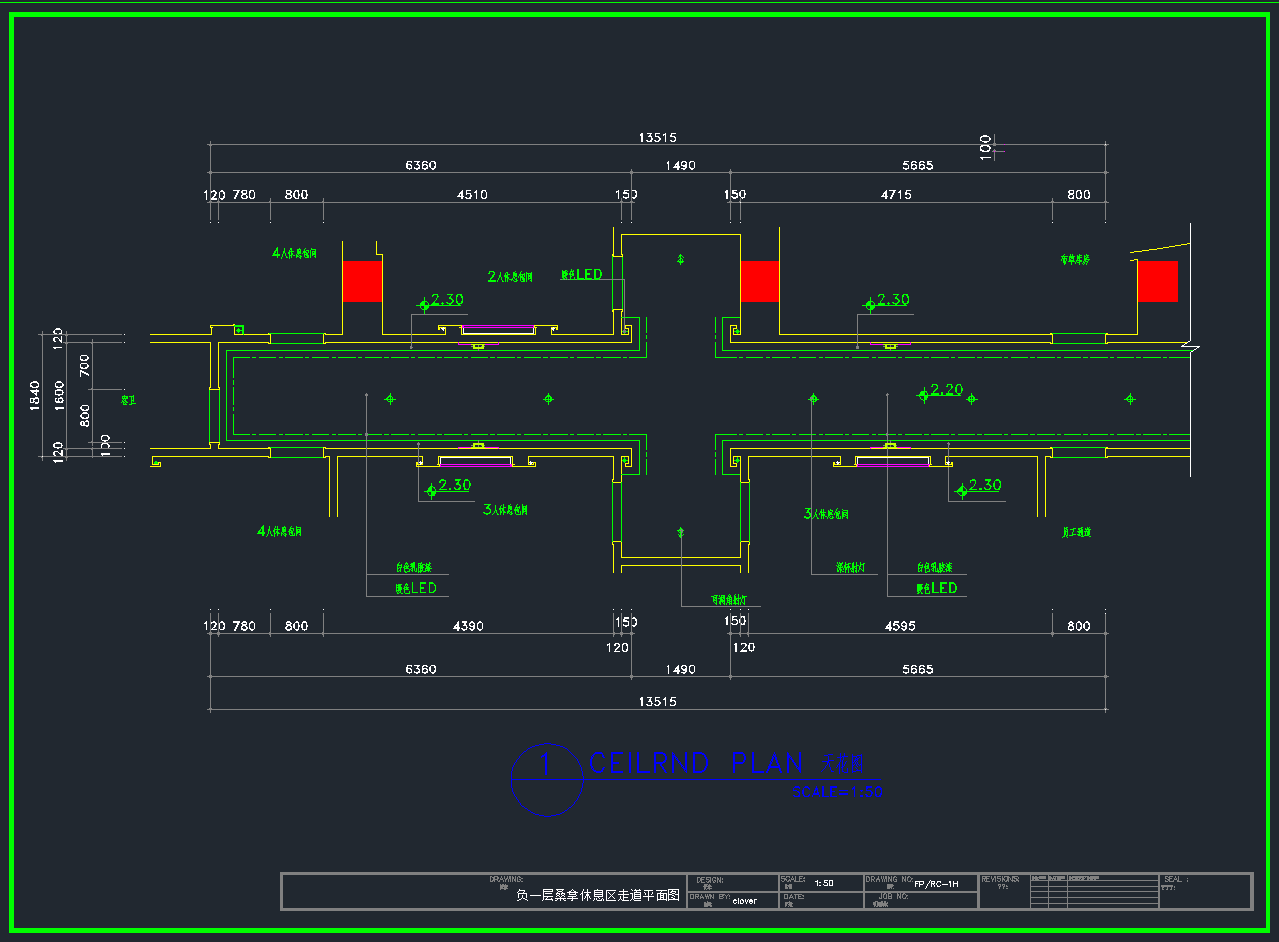Select the 2.20 ceiling elevation marker

[946, 390]
